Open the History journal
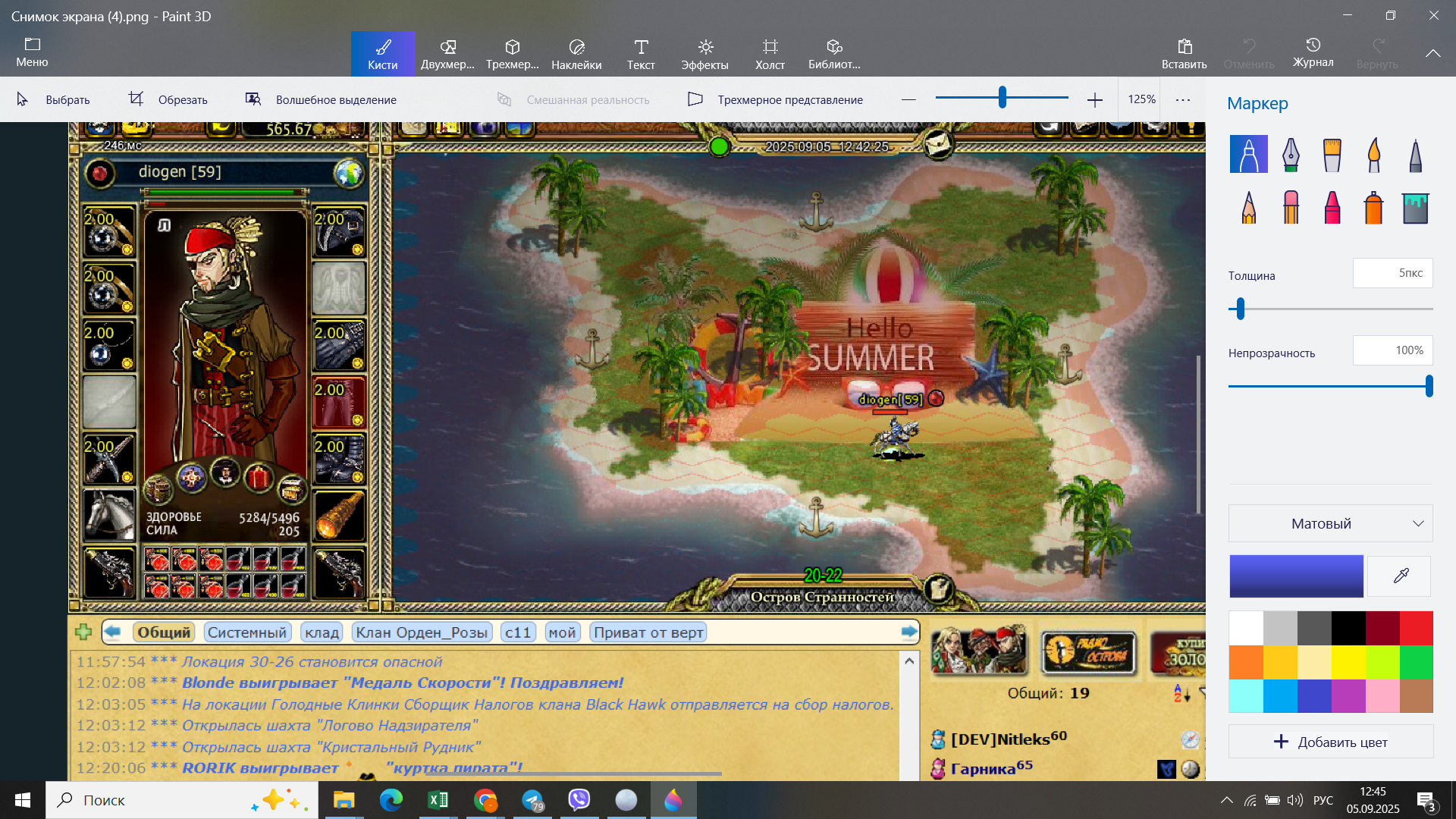 pos(1313,54)
